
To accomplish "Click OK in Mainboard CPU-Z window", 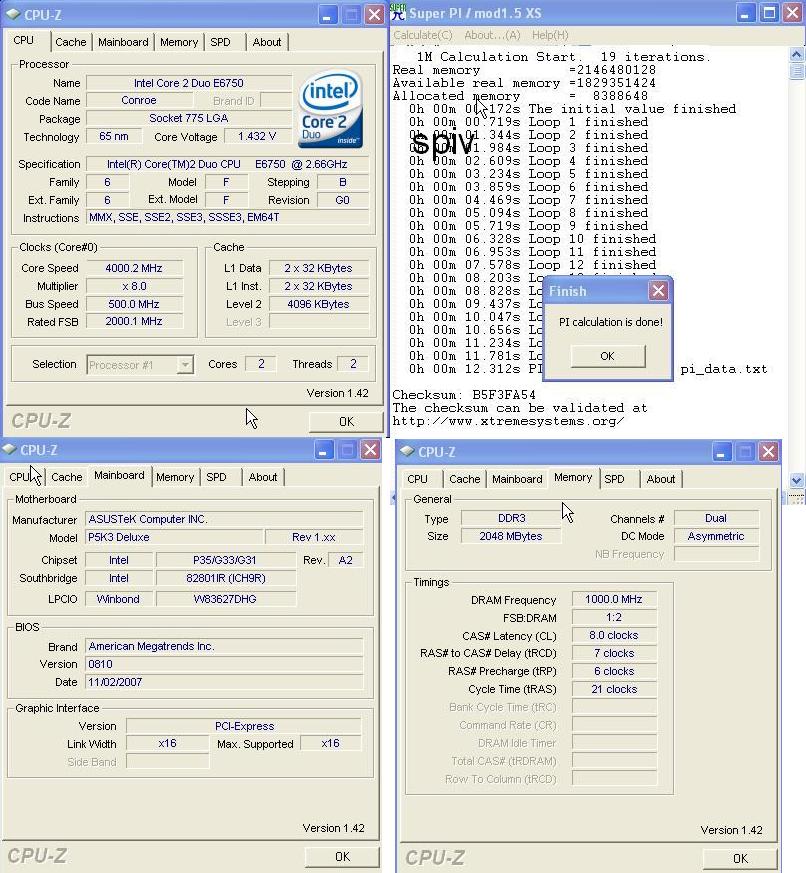I will [342, 856].
